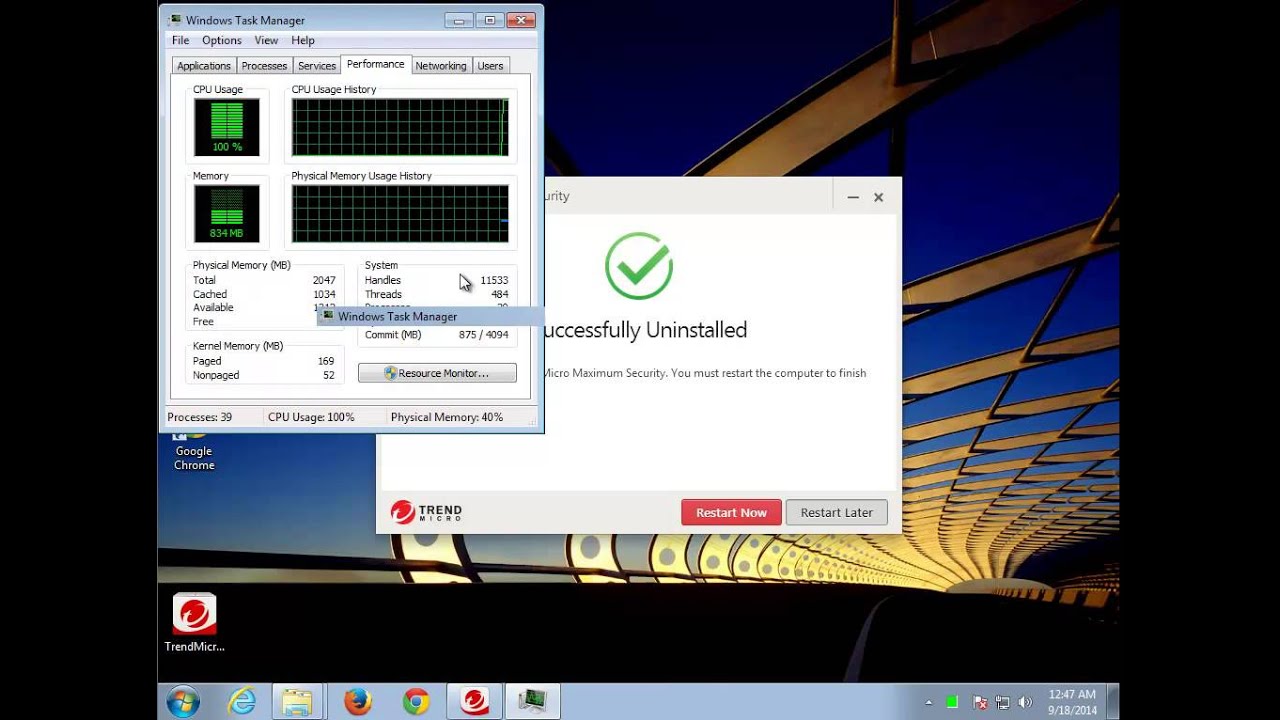Click the green success checkmark
The image size is (1280, 720).
pos(639,266)
